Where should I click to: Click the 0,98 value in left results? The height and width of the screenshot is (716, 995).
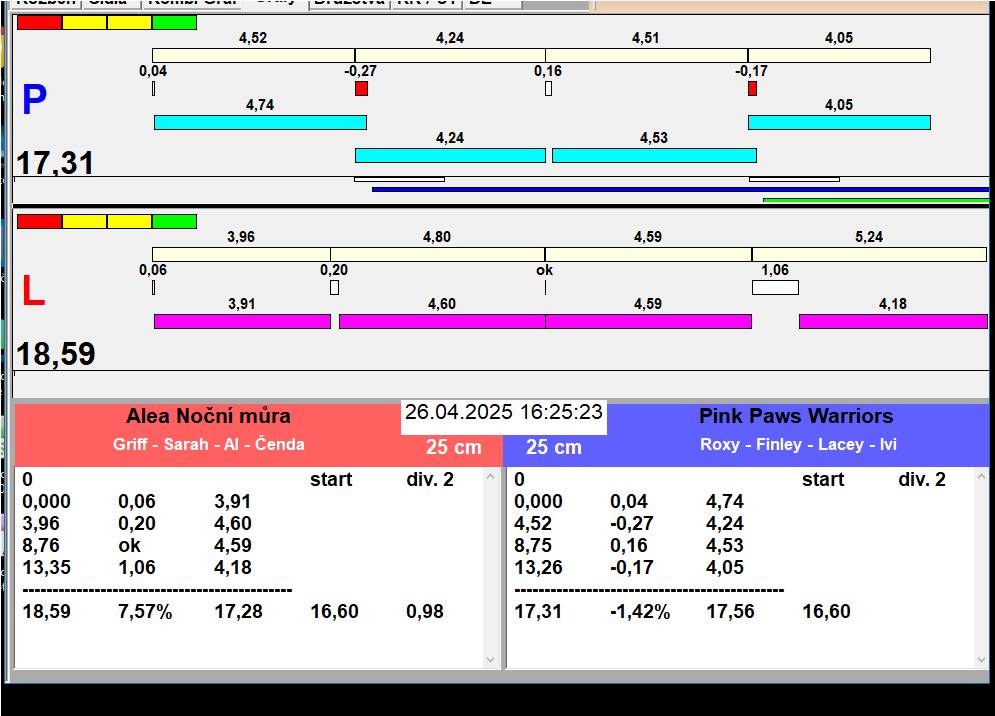coord(425,611)
